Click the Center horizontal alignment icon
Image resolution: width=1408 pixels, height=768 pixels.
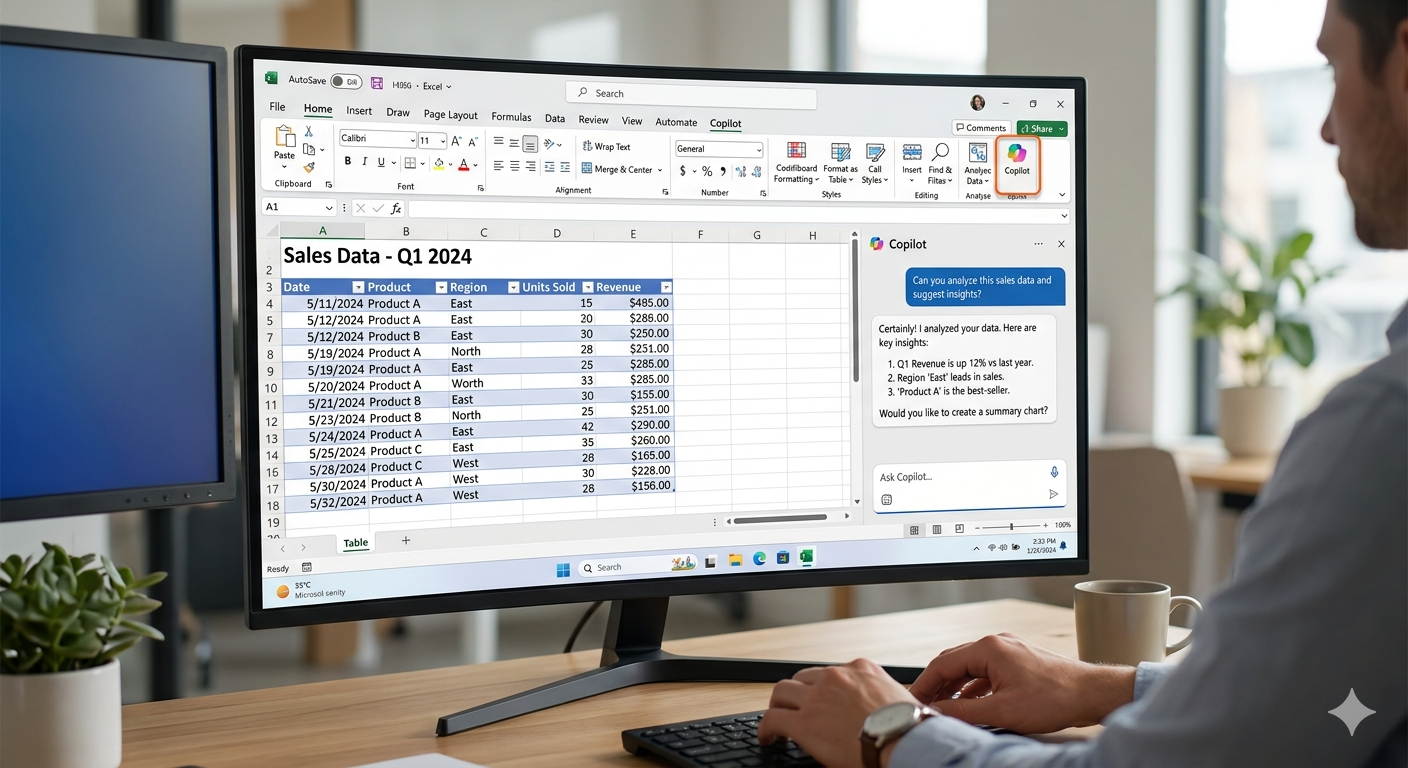[514, 166]
